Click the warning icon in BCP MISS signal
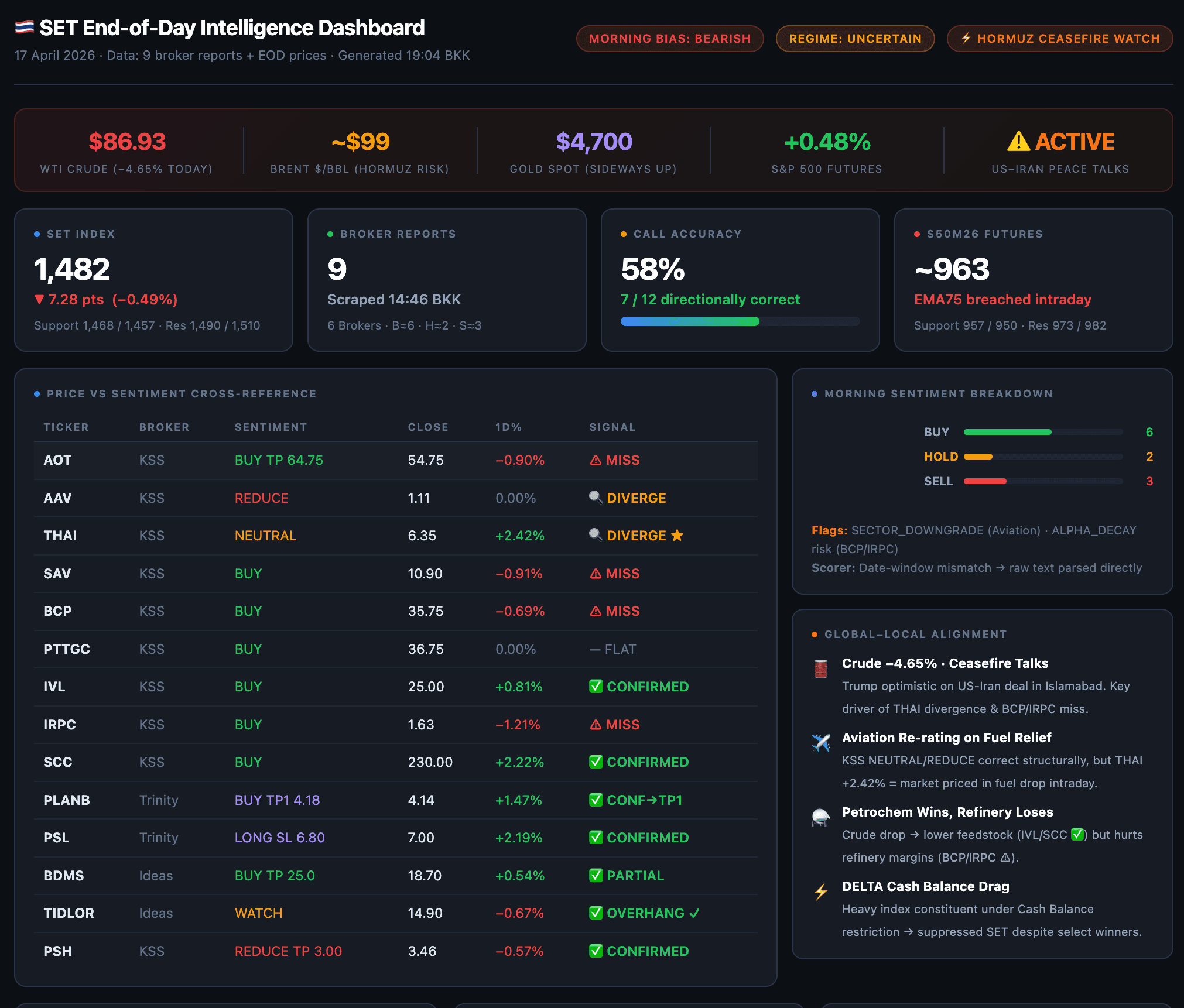1184x1008 pixels. tap(596, 611)
